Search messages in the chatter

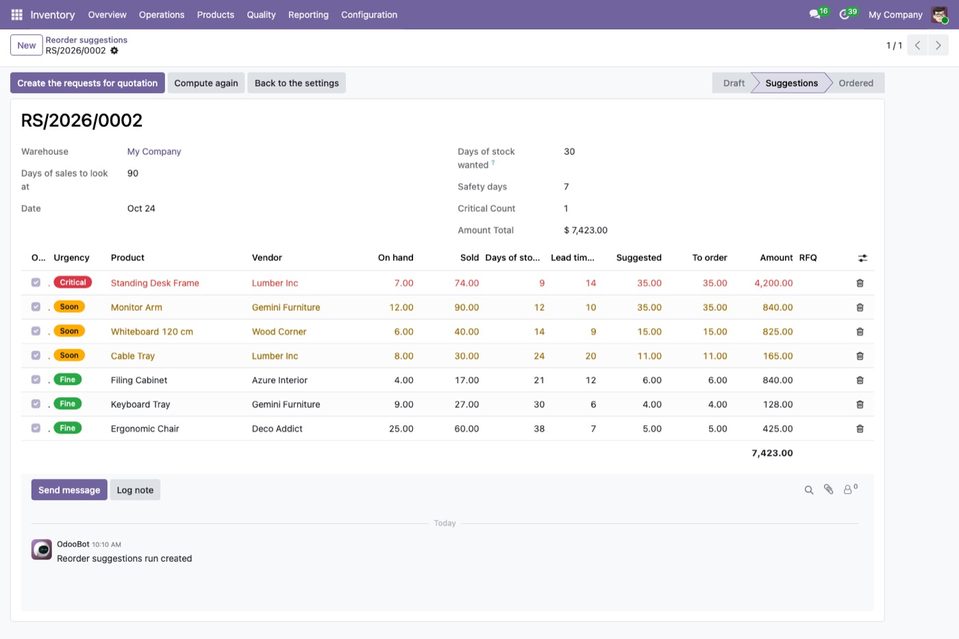click(809, 490)
